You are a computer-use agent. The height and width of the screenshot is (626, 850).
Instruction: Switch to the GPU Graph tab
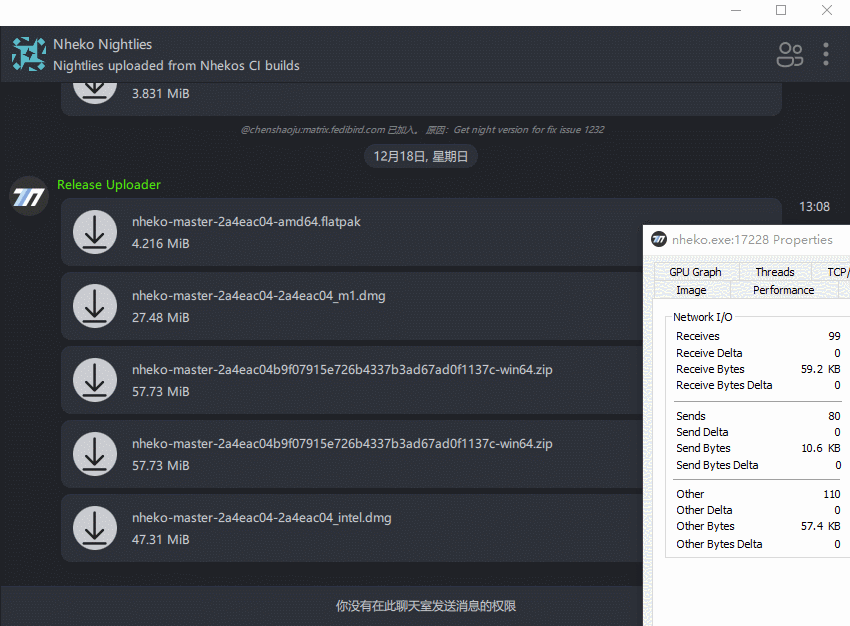pos(694,271)
